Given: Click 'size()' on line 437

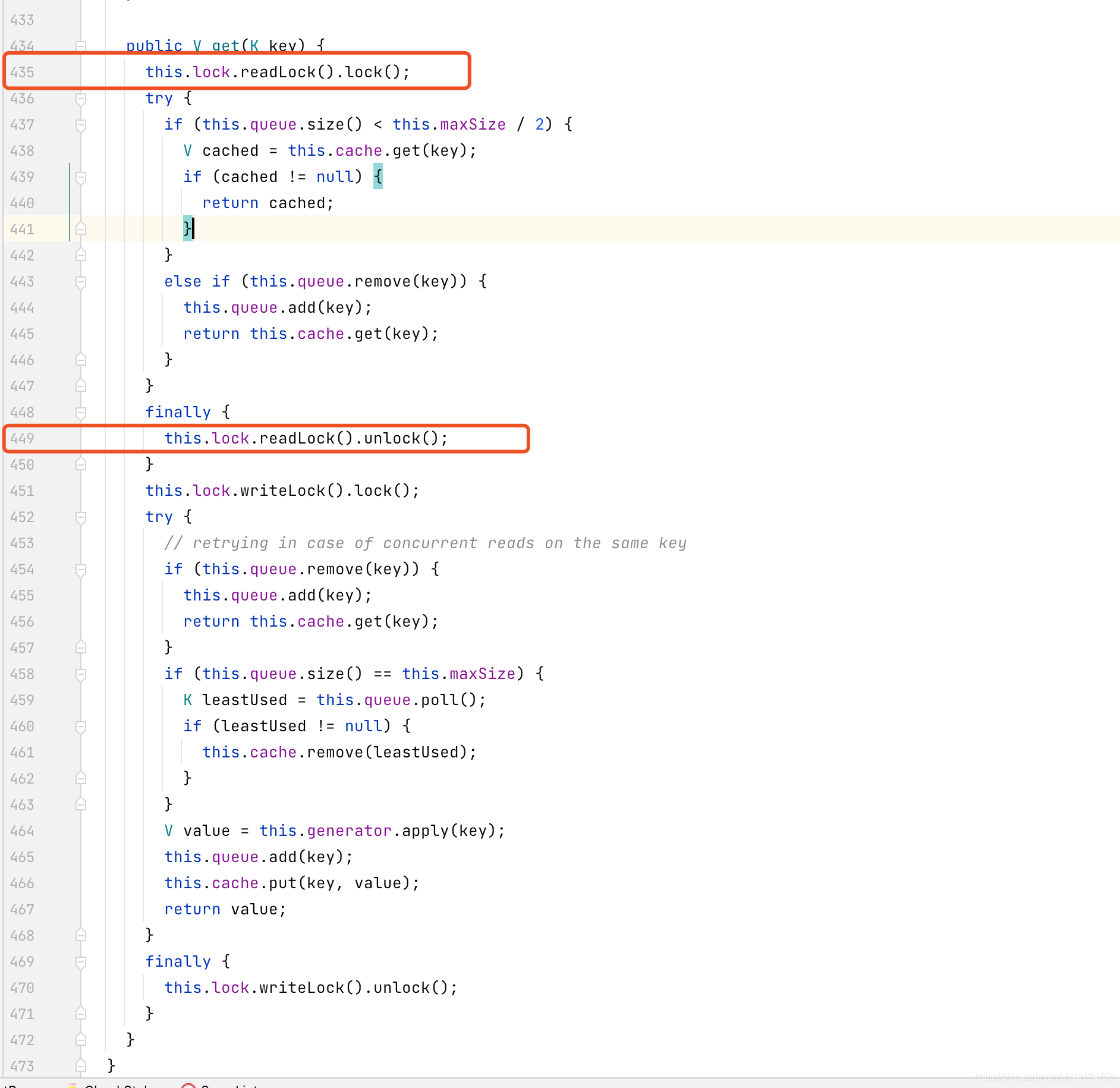Looking at the screenshot, I should tap(335, 125).
